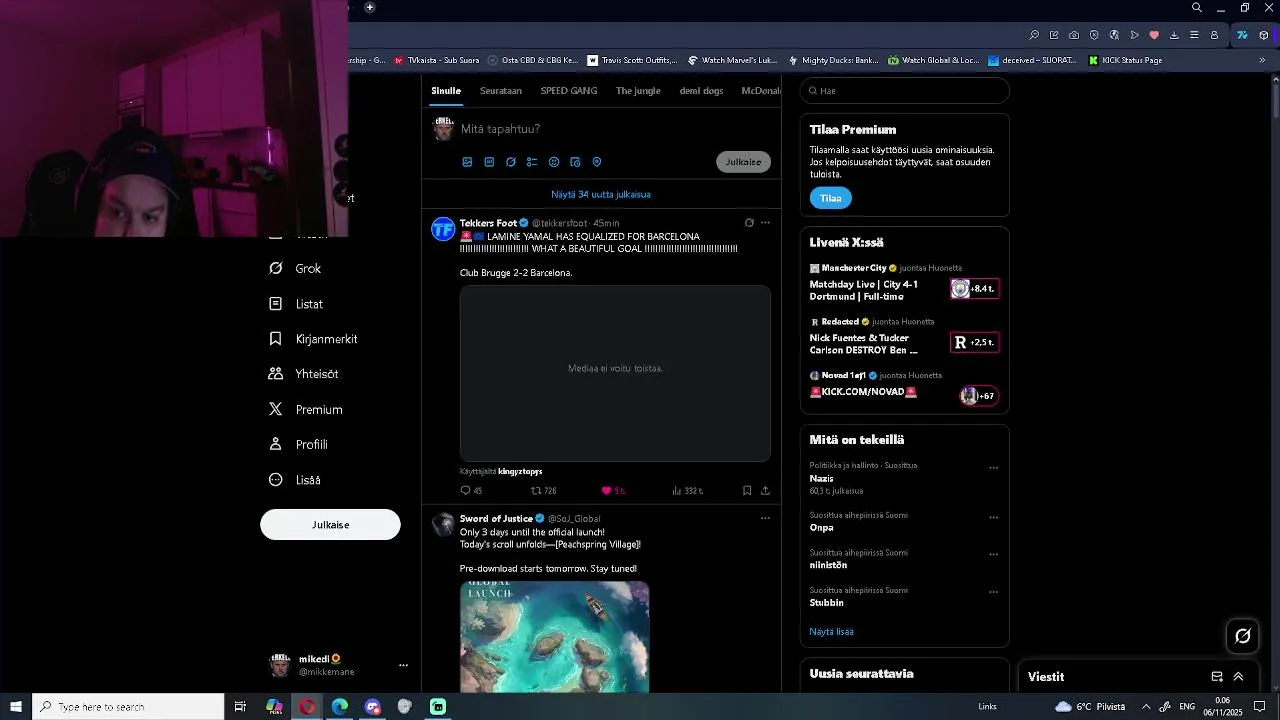1280x720 pixels.
Task: Click Windows Start button
Action: (16, 707)
